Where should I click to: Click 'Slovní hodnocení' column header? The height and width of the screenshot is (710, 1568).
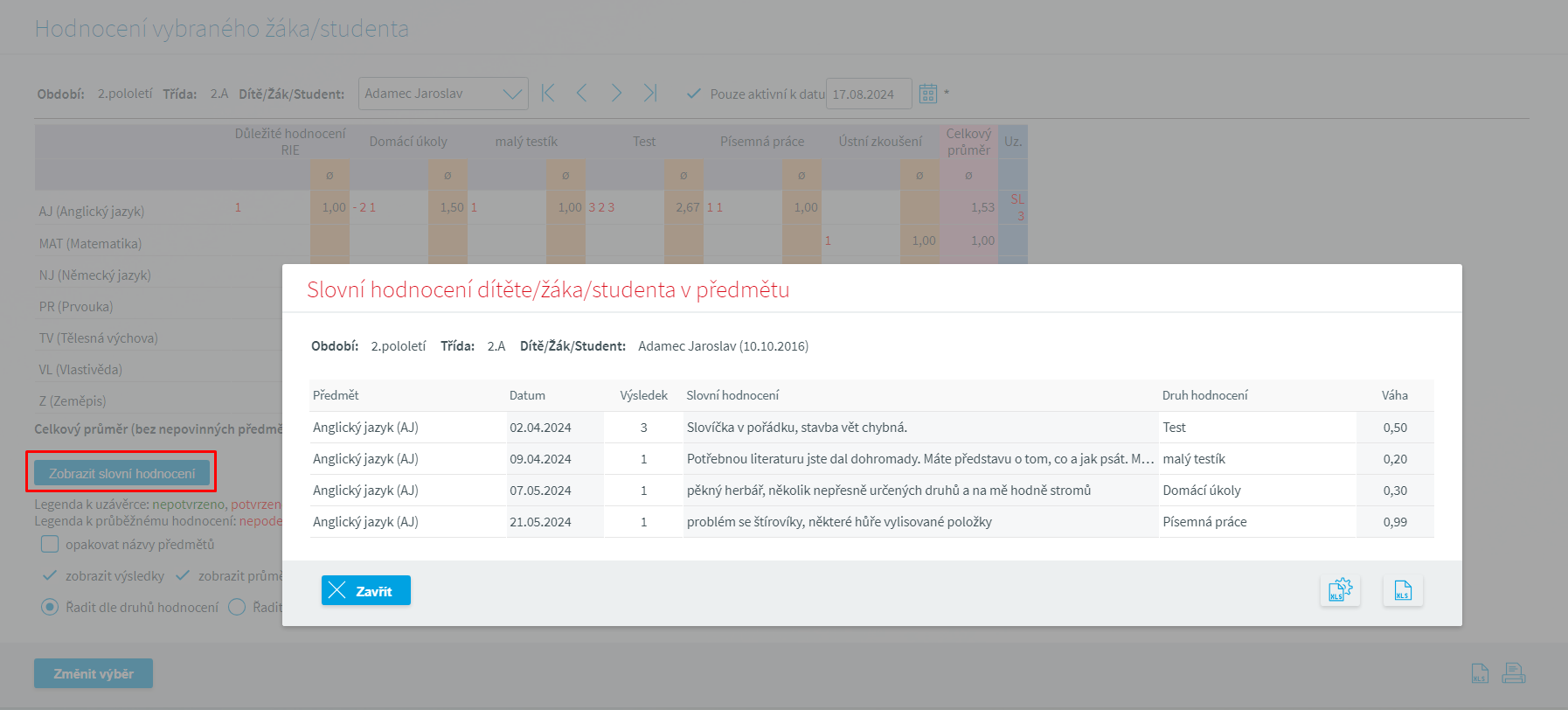(732, 395)
